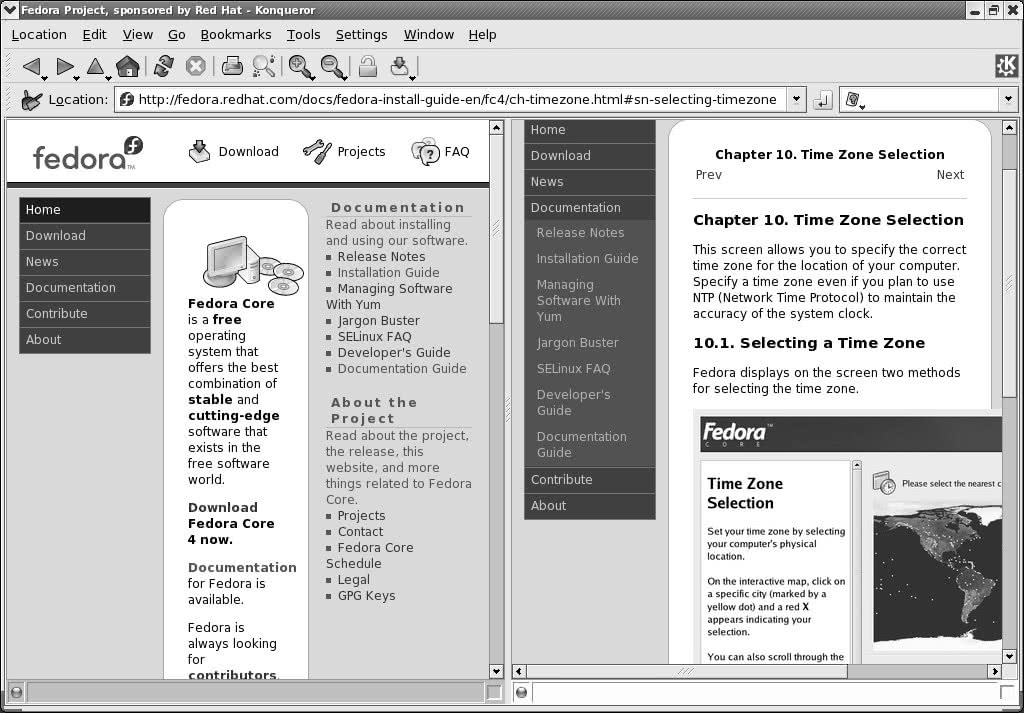The height and width of the screenshot is (713, 1024).
Task: Click the search provider icon in the search box
Action: click(852, 99)
